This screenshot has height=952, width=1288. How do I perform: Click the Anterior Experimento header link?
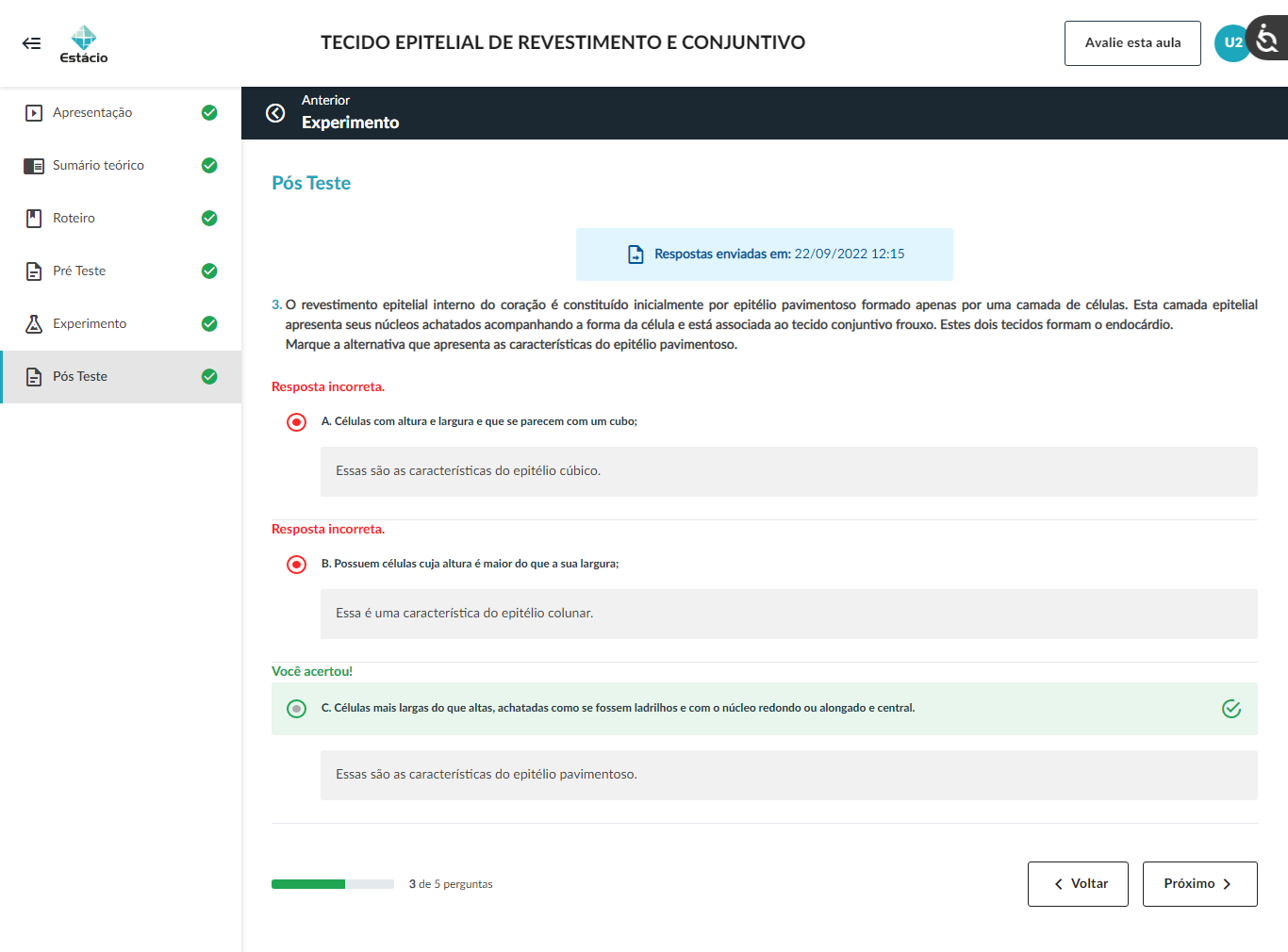tap(350, 113)
